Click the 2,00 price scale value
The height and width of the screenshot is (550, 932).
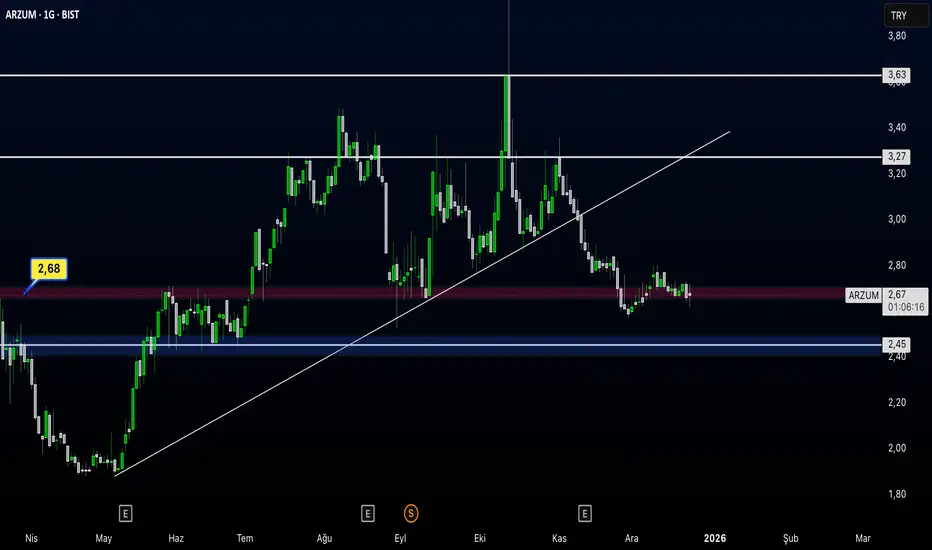[897, 448]
